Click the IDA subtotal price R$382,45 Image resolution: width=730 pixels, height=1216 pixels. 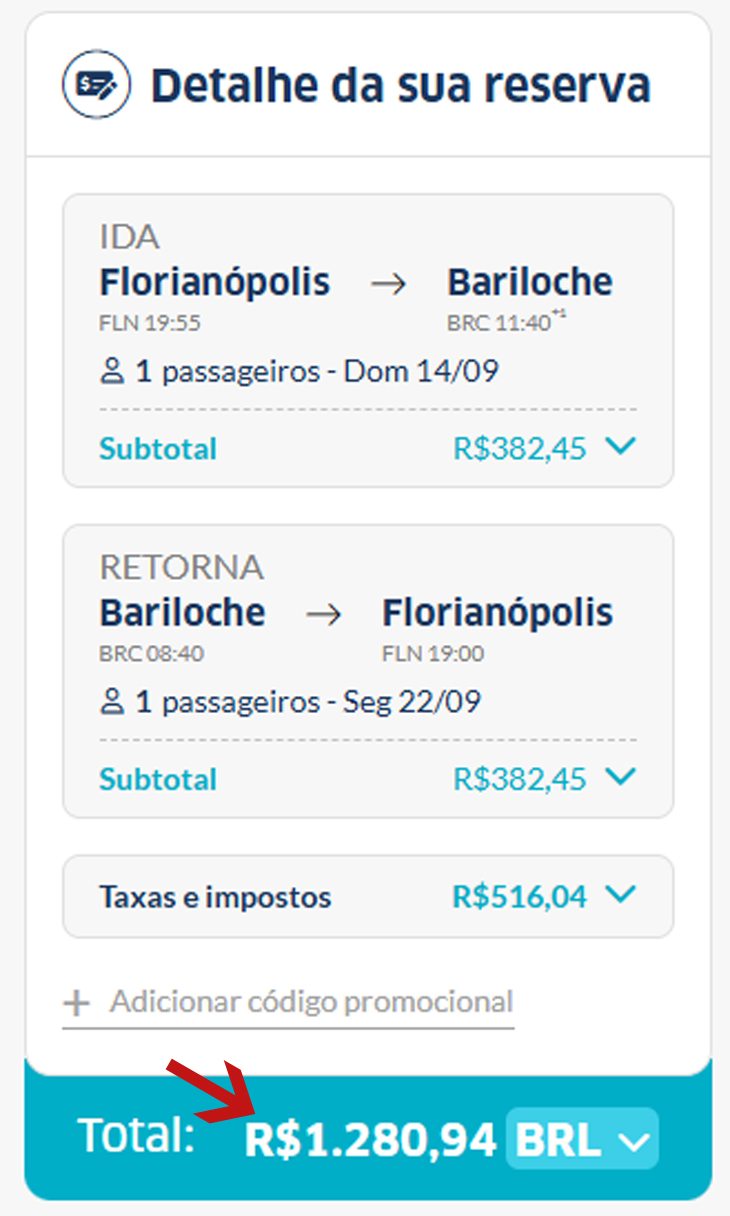click(519, 449)
